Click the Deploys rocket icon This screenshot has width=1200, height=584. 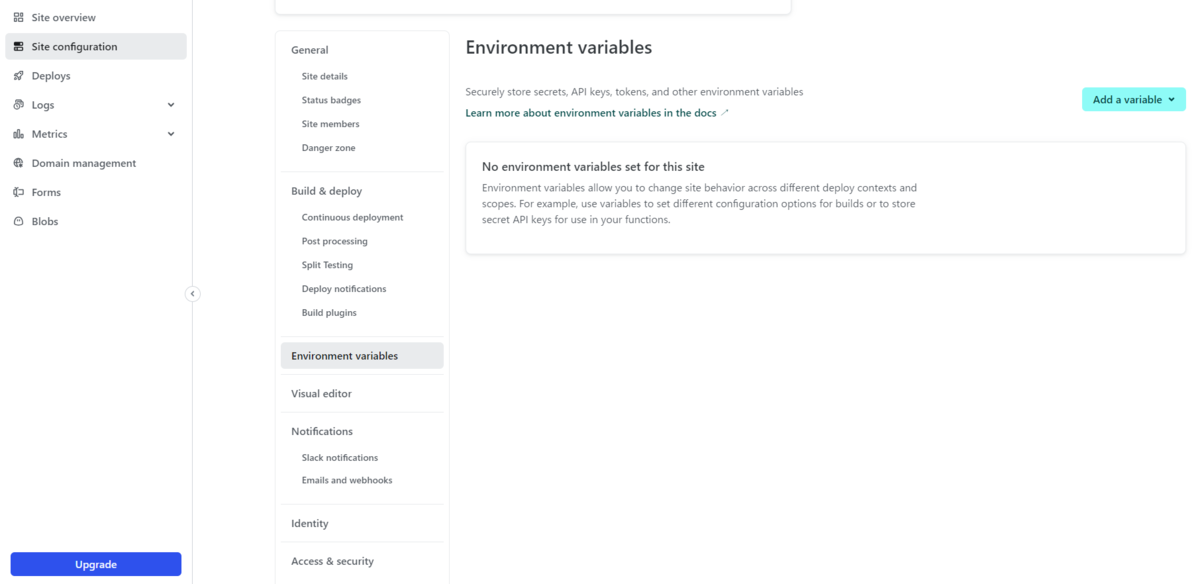tap(18, 75)
